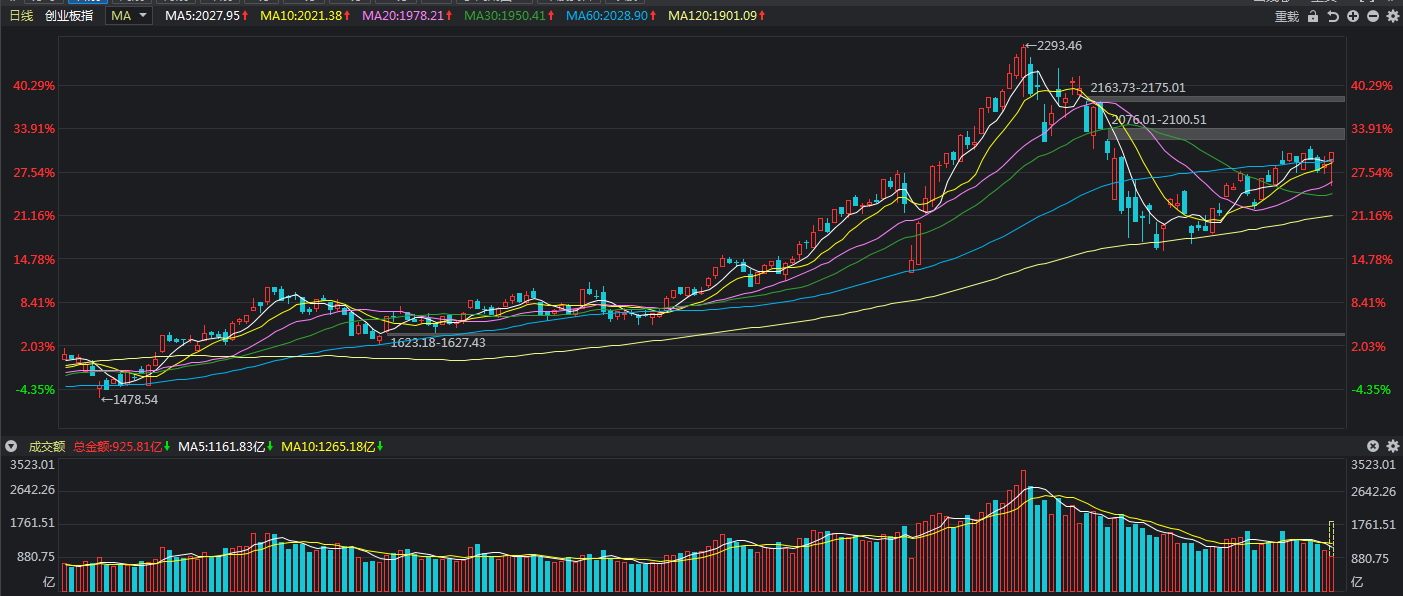Zoom out with the minus icon
The image size is (1403, 596).
(1372, 16)
